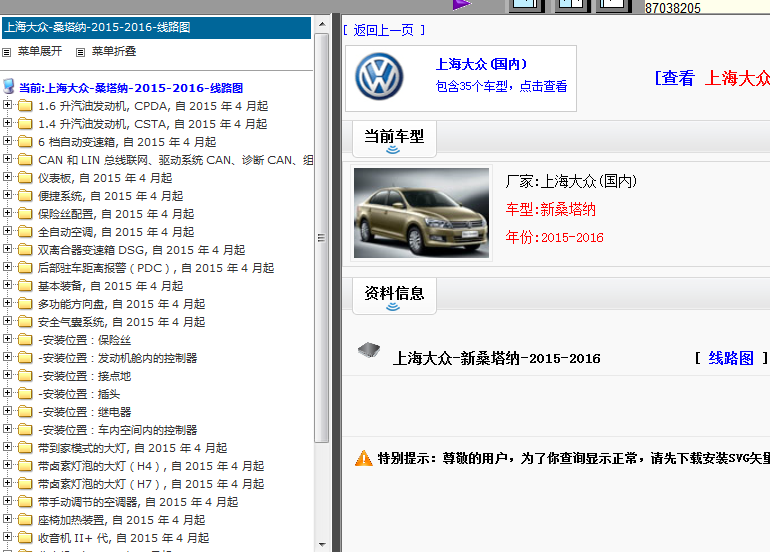770x552 pixels.
Task: Click the 87038205 number field at top
Action: (707, 7)
